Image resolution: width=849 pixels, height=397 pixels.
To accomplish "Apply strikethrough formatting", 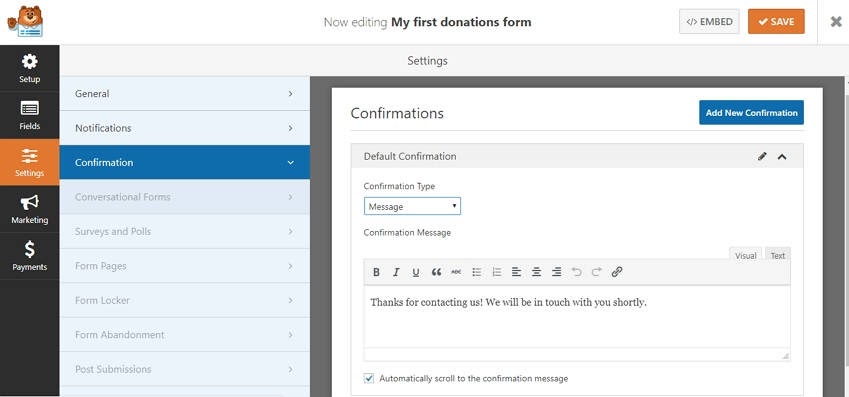I will point(456,272).
